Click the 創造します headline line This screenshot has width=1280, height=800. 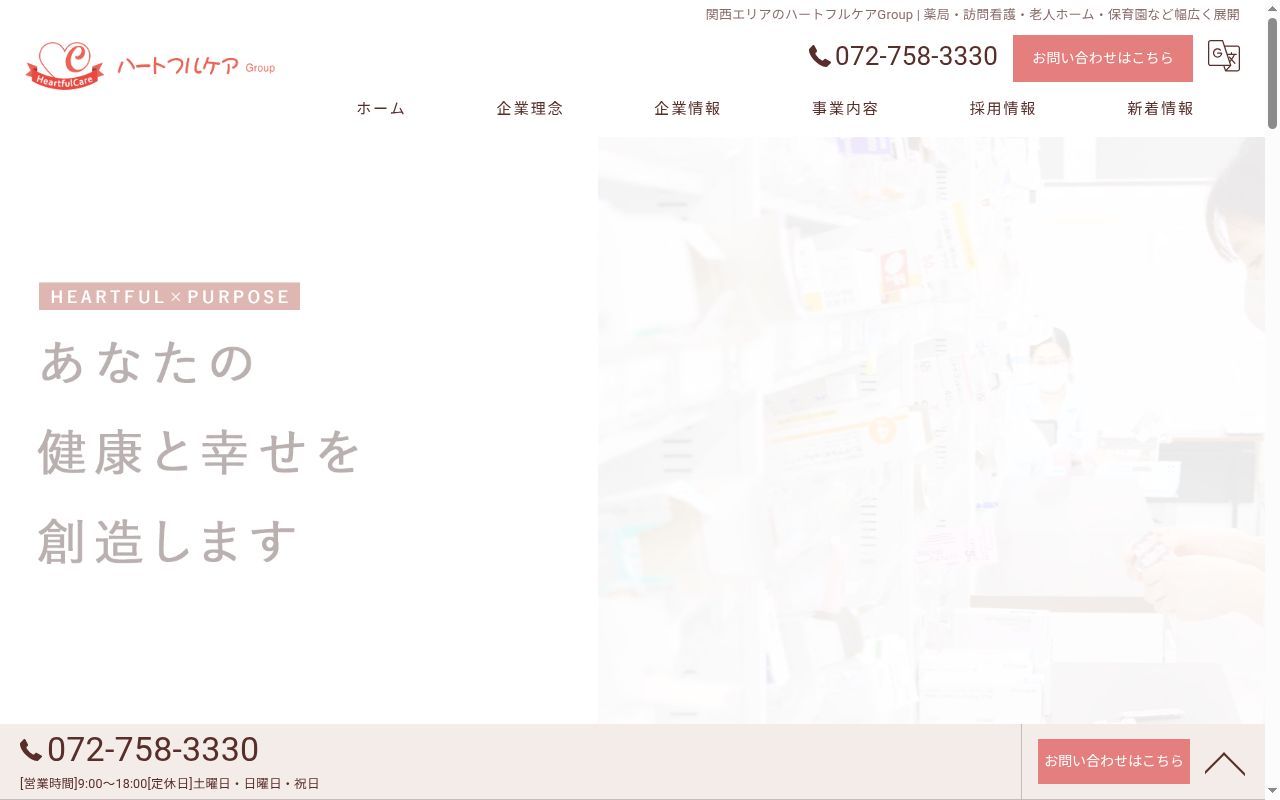pos(168,542)
